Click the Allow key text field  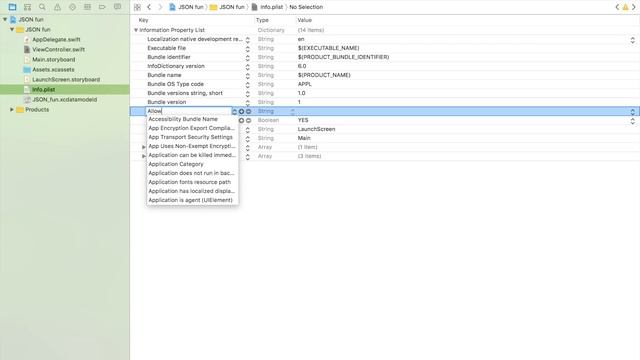(189, 111)
